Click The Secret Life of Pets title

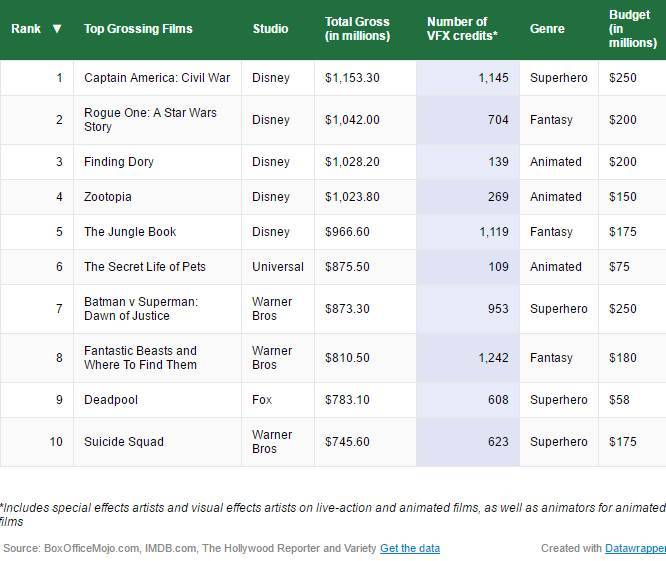coord(144,267)
